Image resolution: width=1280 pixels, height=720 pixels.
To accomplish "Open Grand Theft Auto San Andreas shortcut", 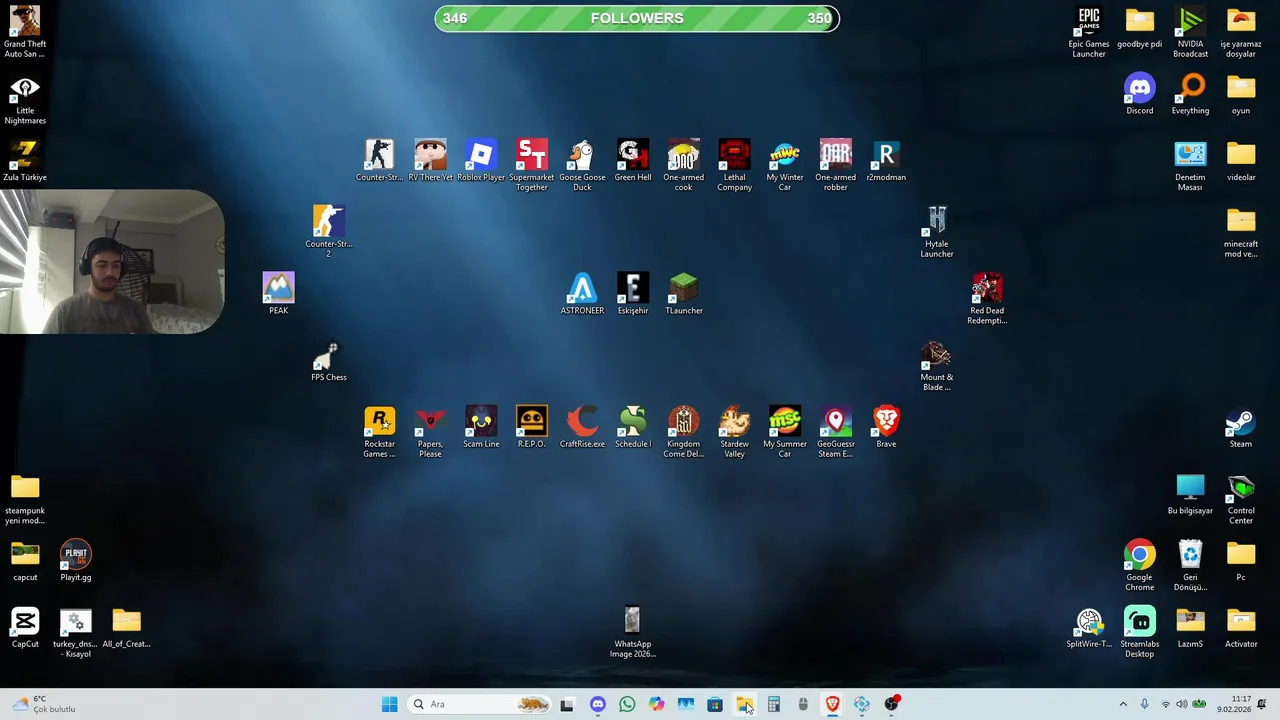I will coord(25,31).
